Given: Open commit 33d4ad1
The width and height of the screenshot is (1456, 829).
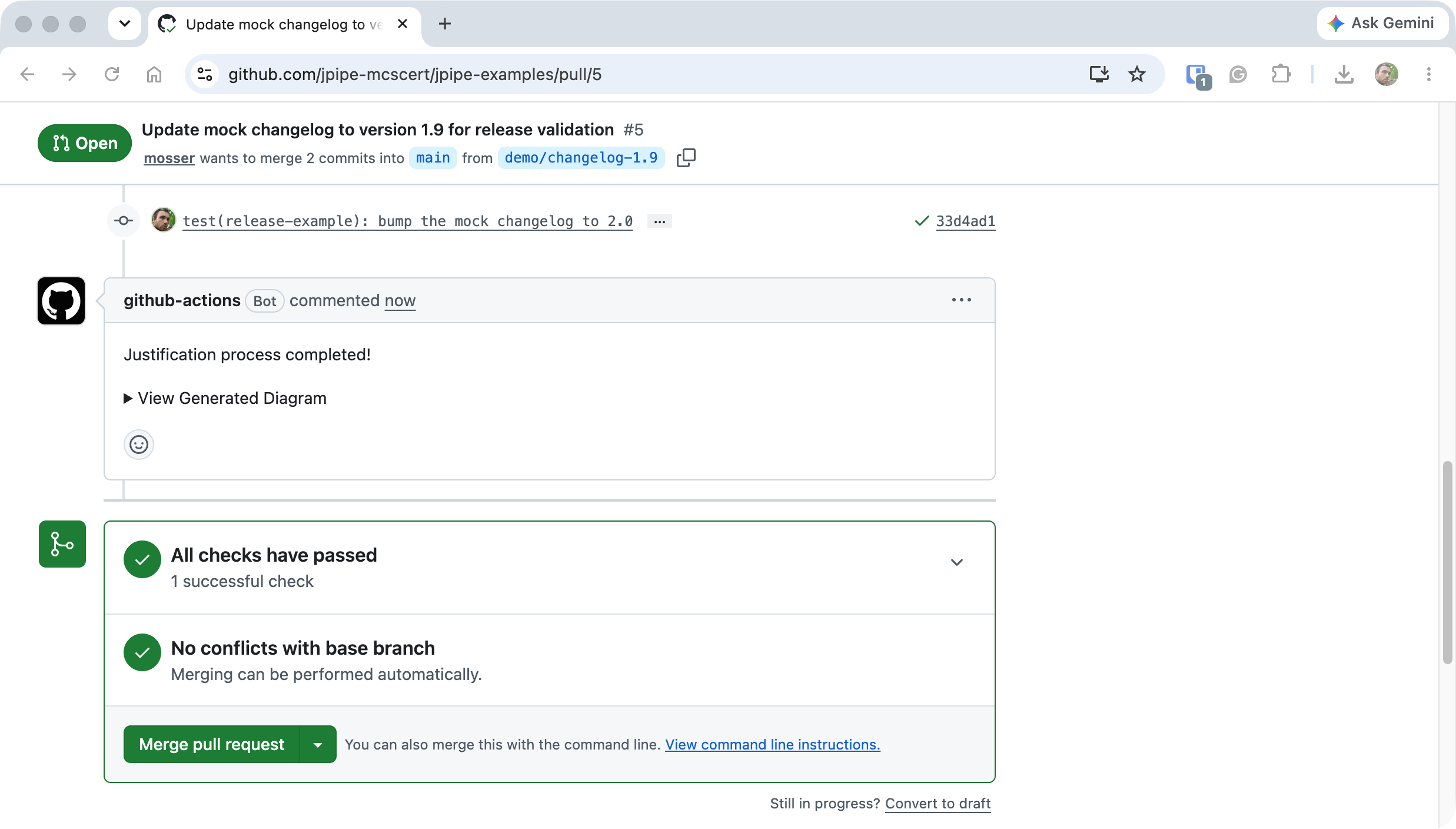Looking at the screenshot, I should pyautogui.click(x=966, y=221).
